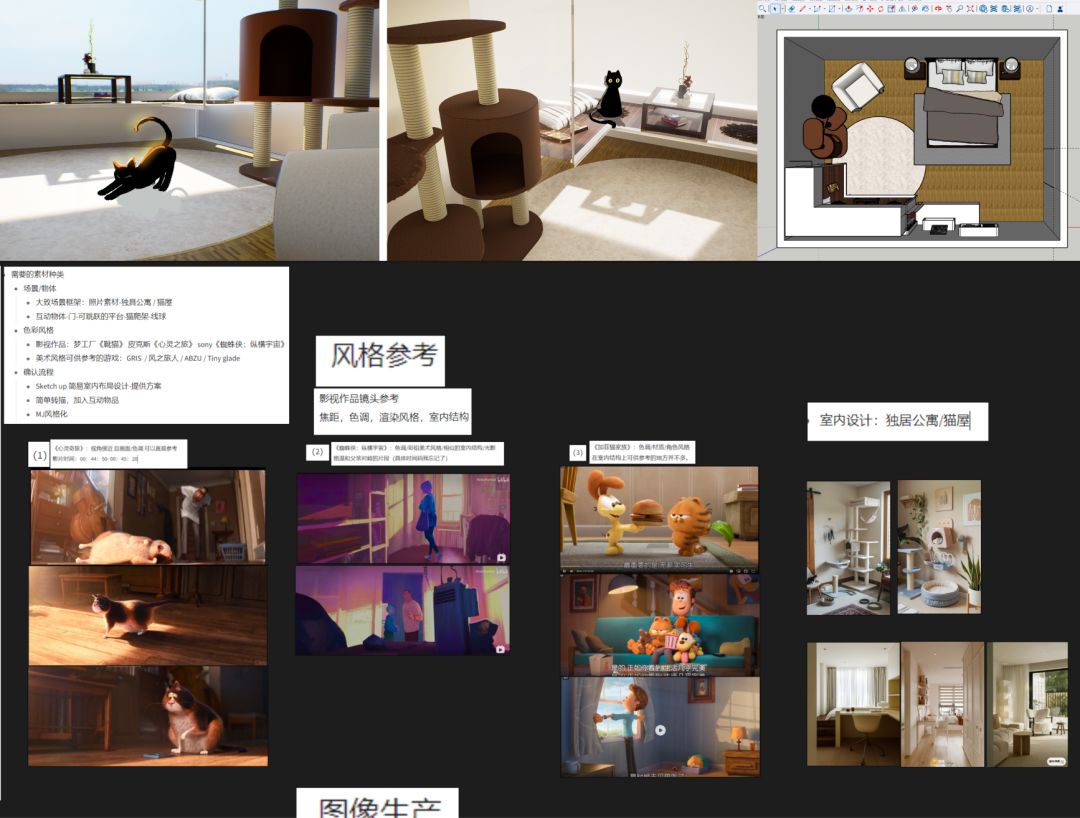Select the SketchUp floor plan view
Image resolution: width=1080 pixels, height=818 pixels.
(x=919, y=138)
